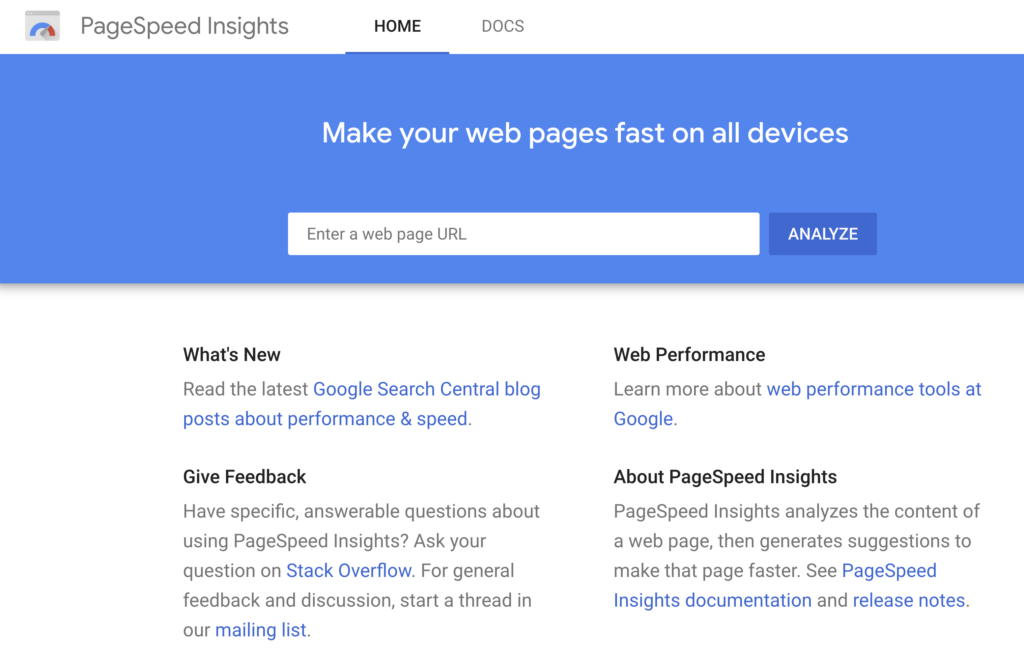Visit Stack Overflow from the feedback section
Viewport: 1024px width, 661px height.
pyautogui.click(x=347, y=570)
